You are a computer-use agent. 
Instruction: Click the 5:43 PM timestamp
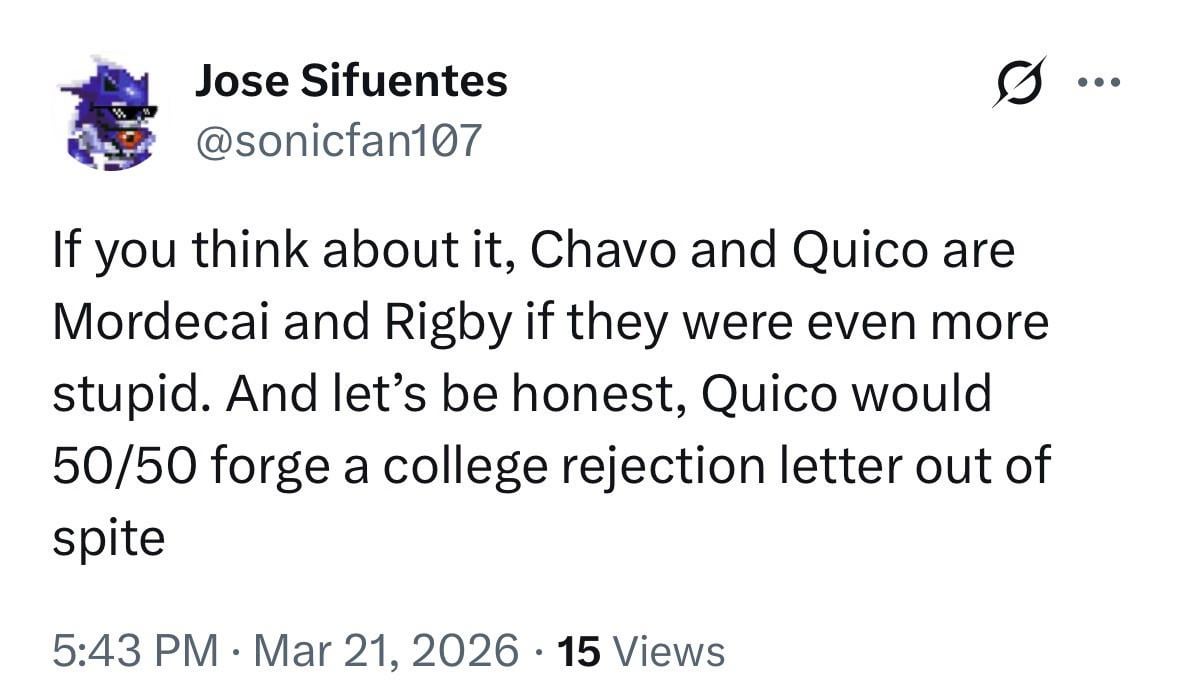coord(136,651)
